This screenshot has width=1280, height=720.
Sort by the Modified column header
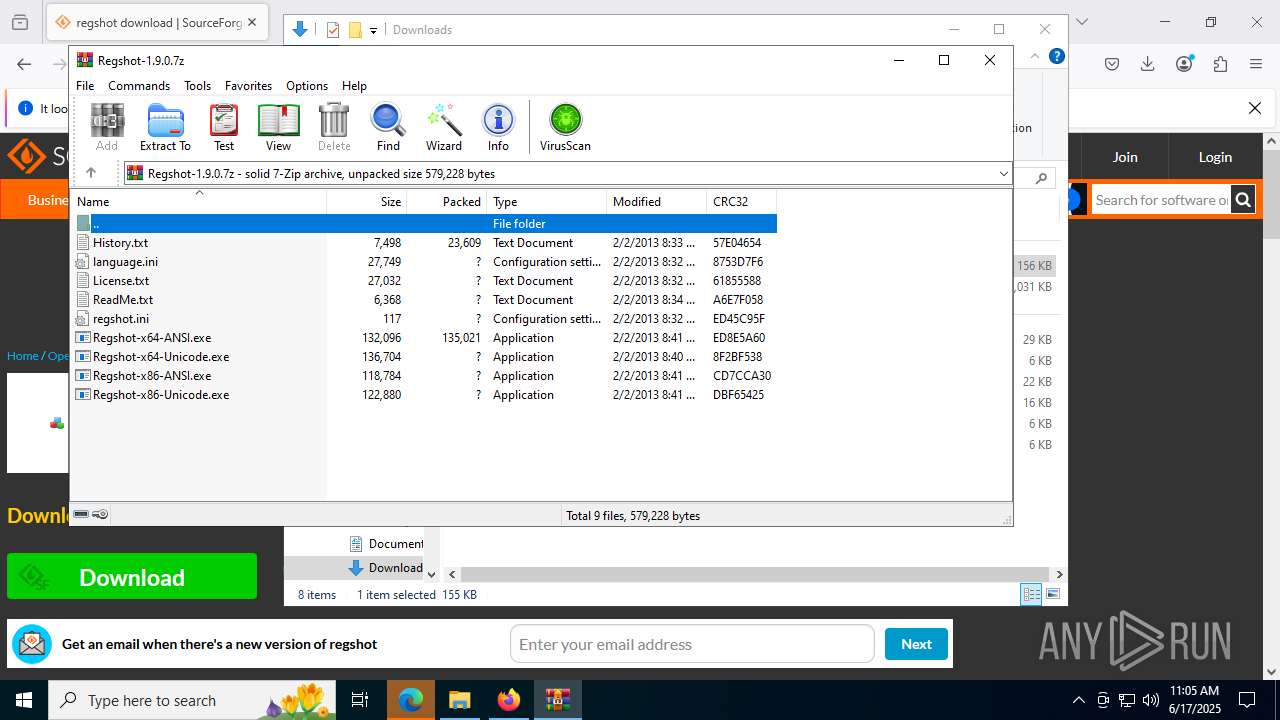point(656,201)
